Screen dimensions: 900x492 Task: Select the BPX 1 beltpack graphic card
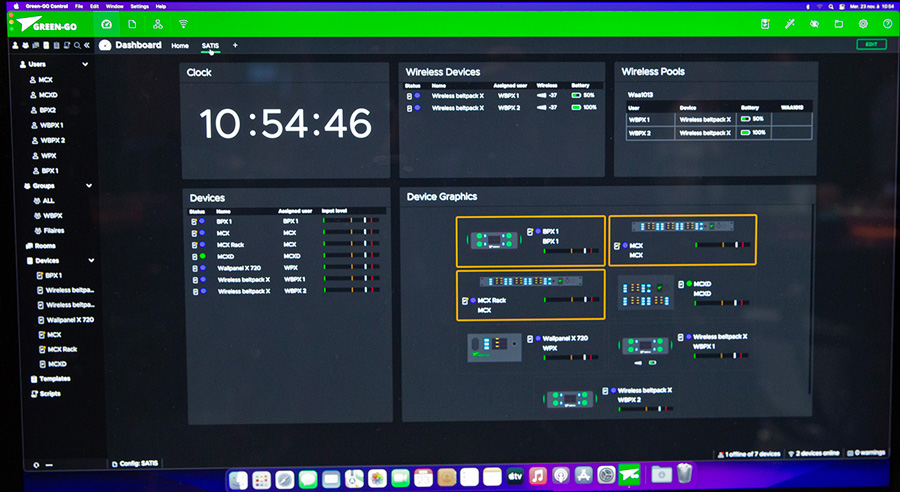tap(530, 241)
